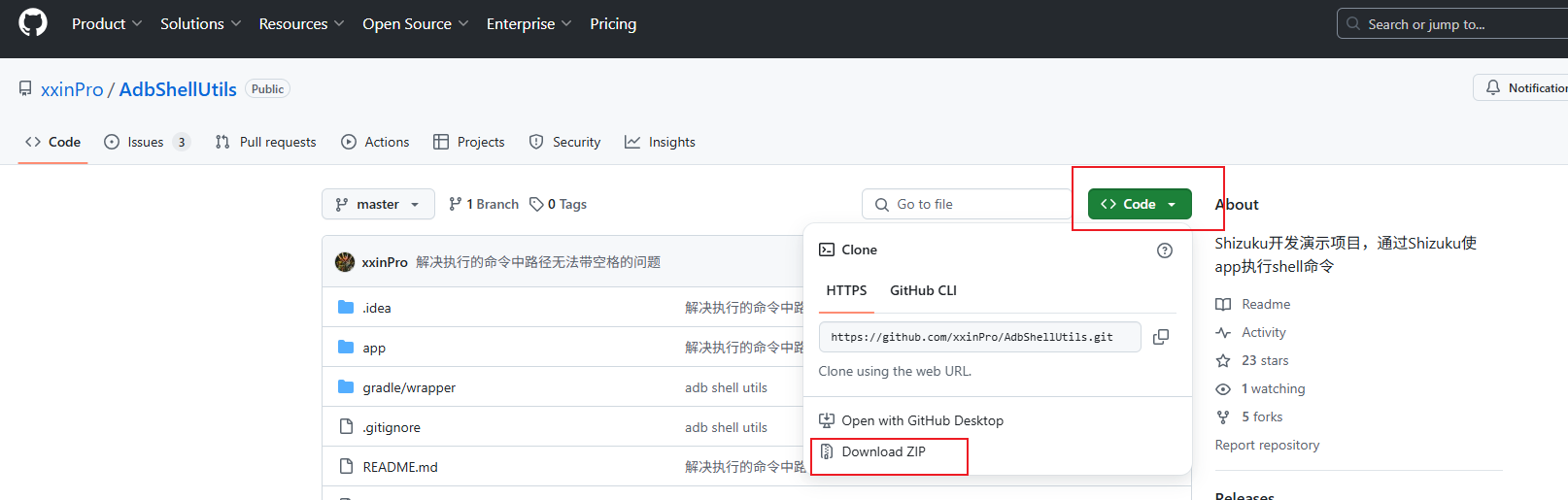
Task: Open the .gitignore 'adb shell utils' commit message
Action: coord(726,427)
